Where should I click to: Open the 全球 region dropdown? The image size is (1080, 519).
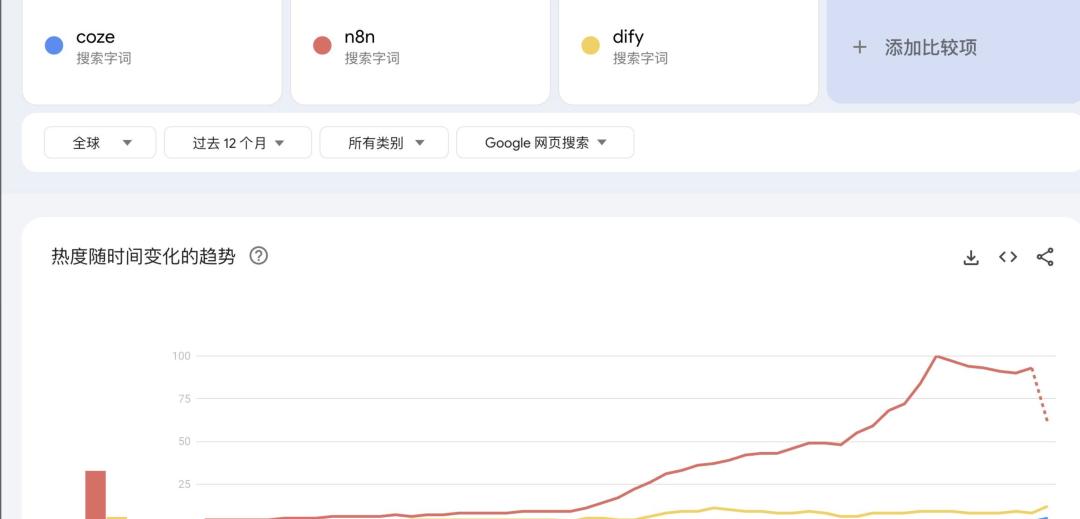click(100, 142)
